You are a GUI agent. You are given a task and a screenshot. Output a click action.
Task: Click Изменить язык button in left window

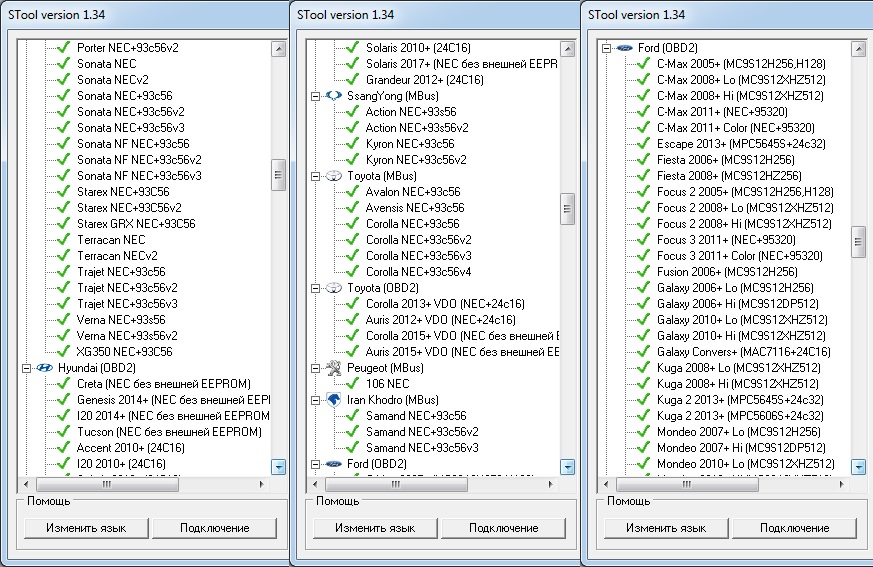tap(86, 528)
